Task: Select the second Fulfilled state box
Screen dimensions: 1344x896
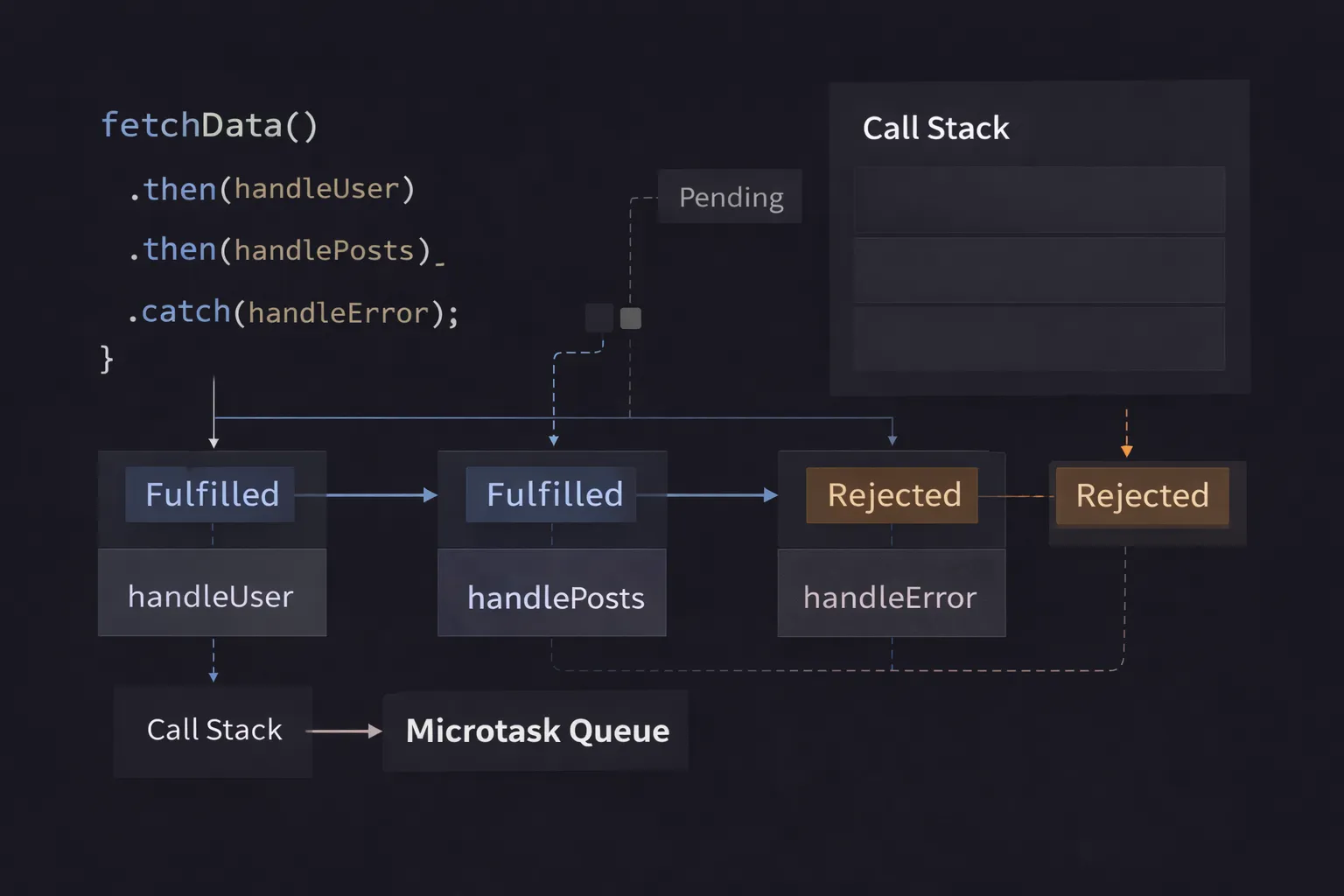Action: [x=550, y=494]
